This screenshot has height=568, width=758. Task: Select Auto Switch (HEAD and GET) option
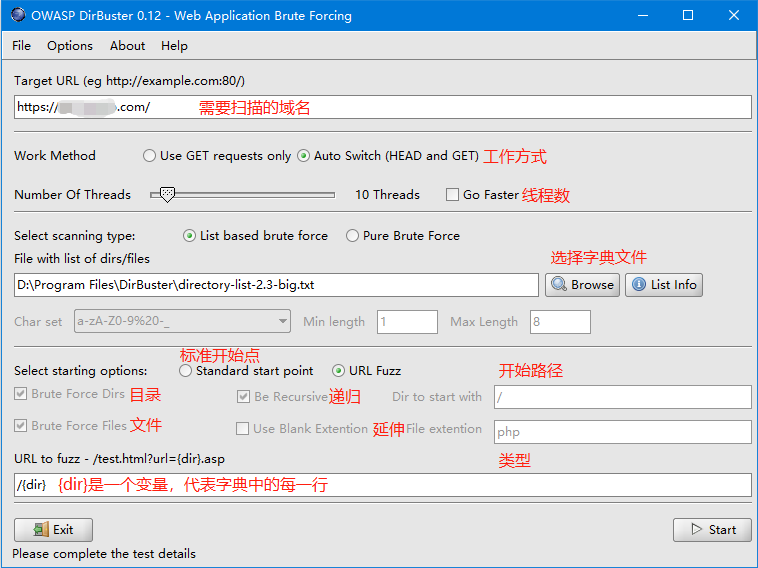(304, 156)
